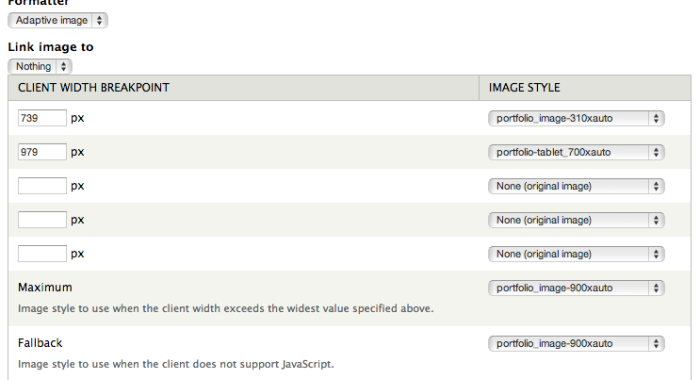The height and width of the screenshot is (380, 700).
Task: Click the breakpoint field containing 739
Action: click(42, 118)
